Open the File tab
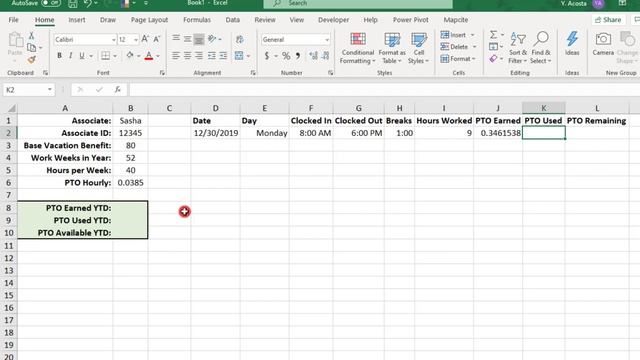This screenshot has width=640, height=360. [13, 20]
